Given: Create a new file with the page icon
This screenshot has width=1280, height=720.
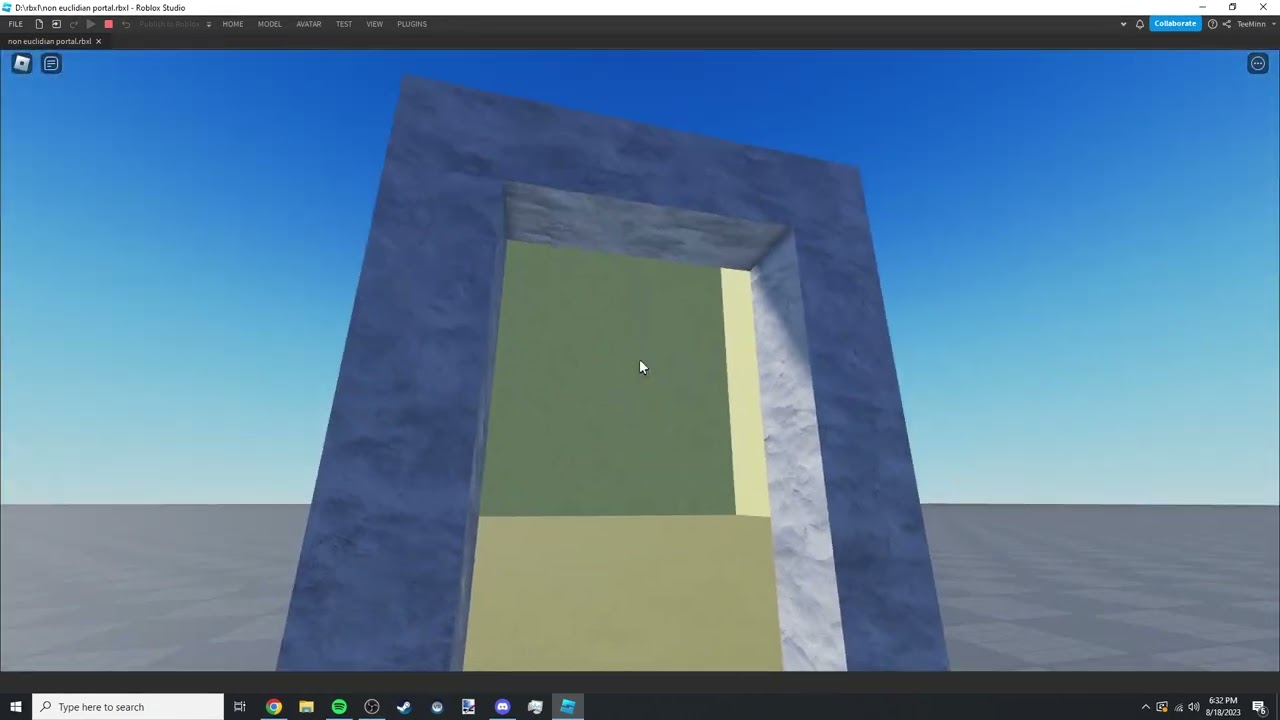Looking at the screenshot, I should click(x=39, y=24).
